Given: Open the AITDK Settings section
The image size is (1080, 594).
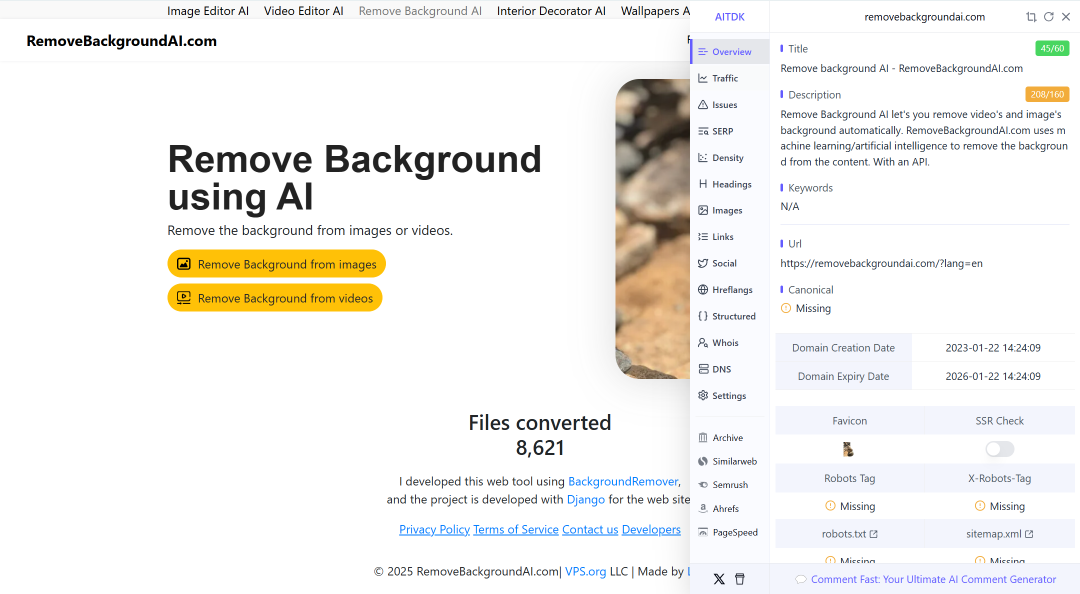Looking at the screenshot, I should point(729,396).
